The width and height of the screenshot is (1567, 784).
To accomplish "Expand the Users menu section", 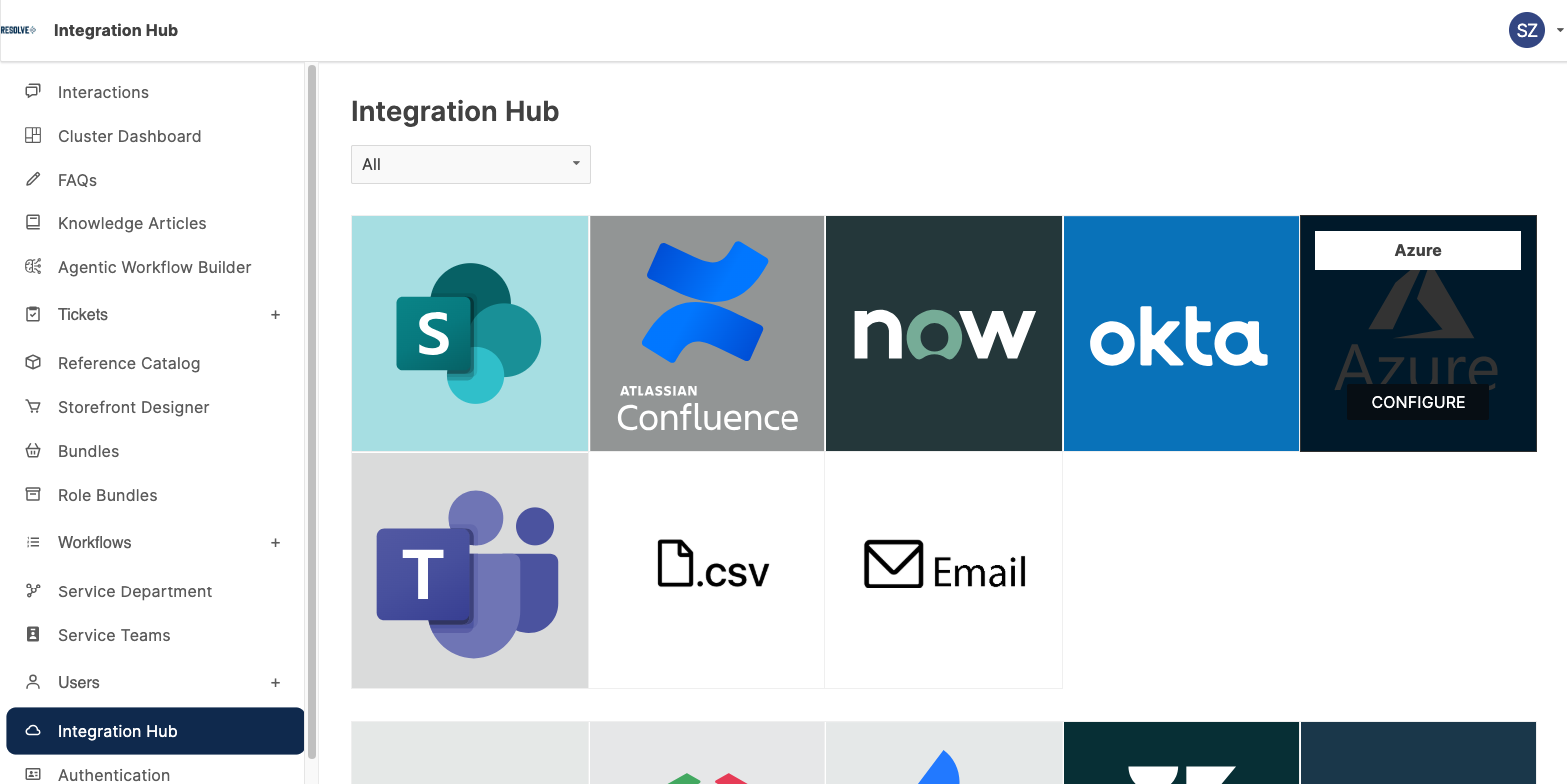I will coord(275,683).
